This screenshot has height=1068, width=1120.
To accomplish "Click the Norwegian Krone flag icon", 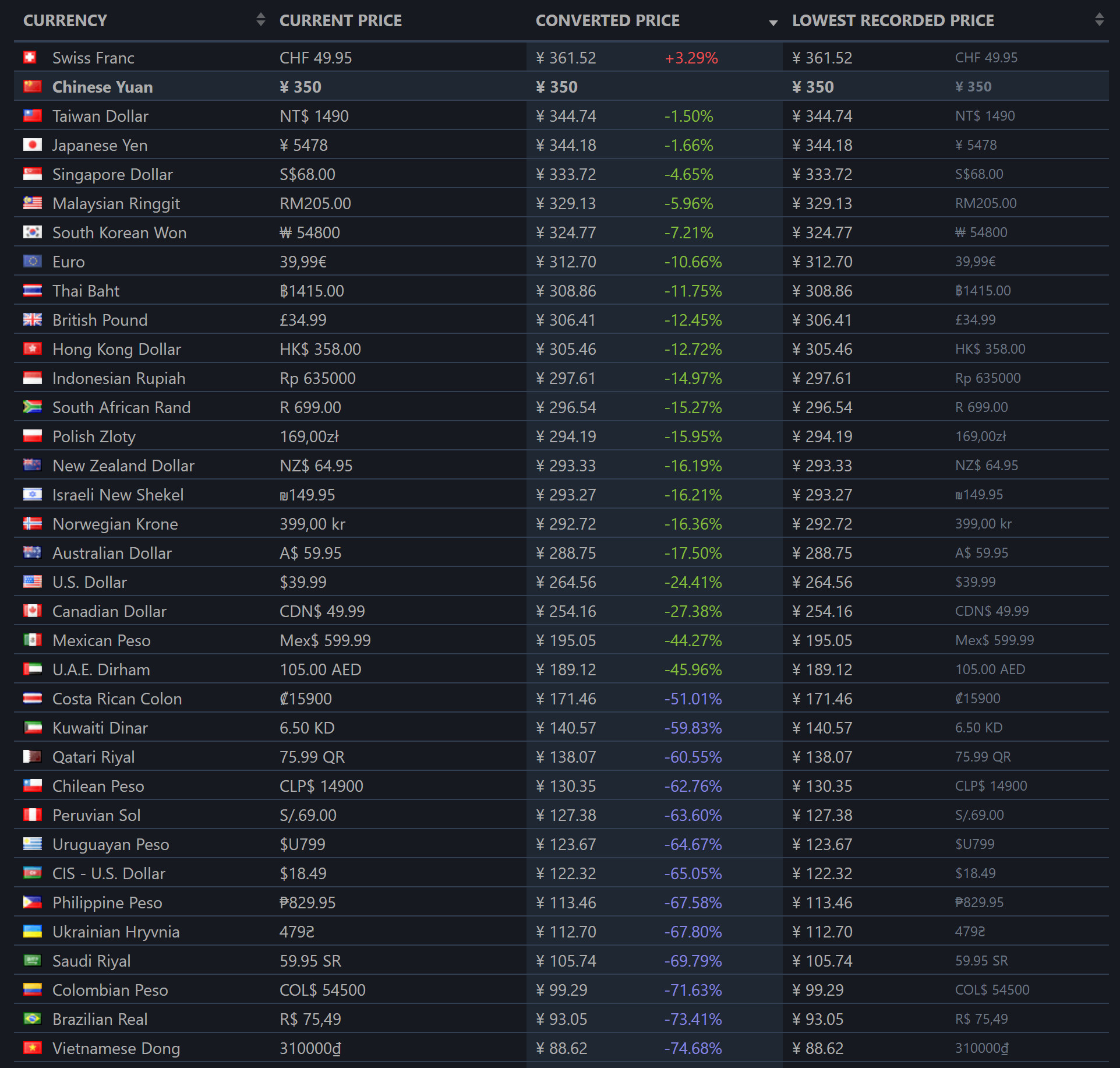I will click(x=32, y=523).
